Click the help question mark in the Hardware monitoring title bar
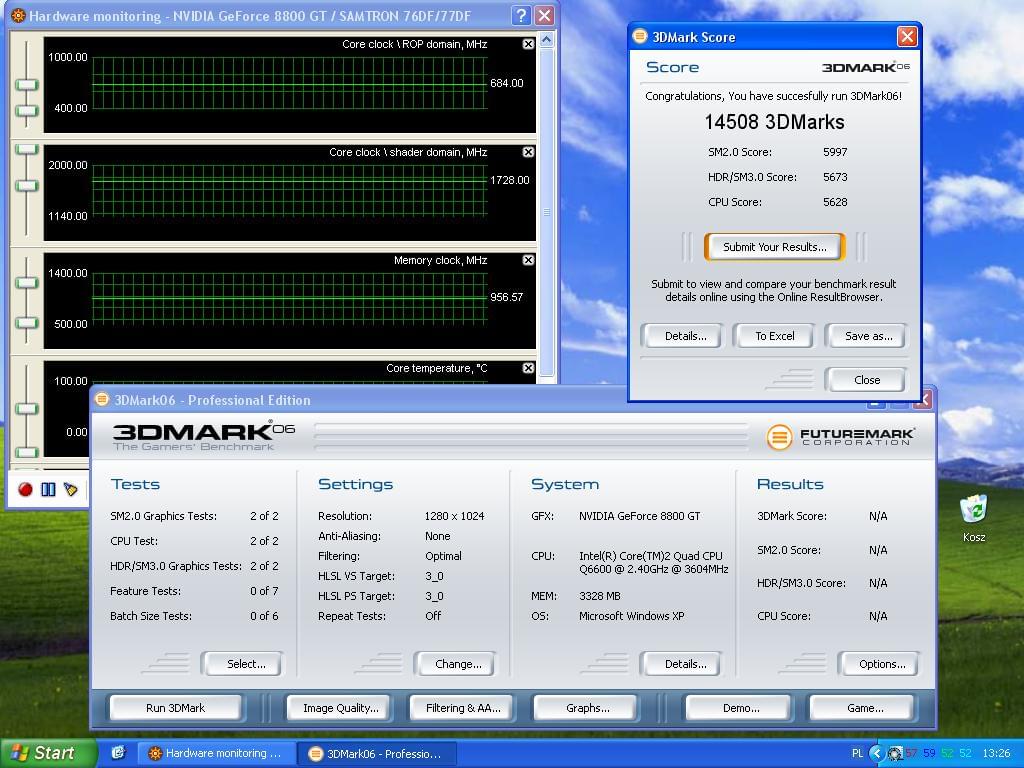 (520, 15)
